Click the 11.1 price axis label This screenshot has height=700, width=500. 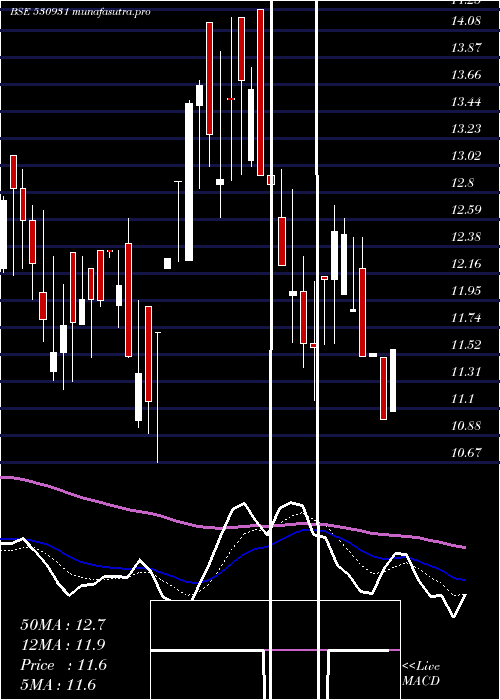point(462,399)
